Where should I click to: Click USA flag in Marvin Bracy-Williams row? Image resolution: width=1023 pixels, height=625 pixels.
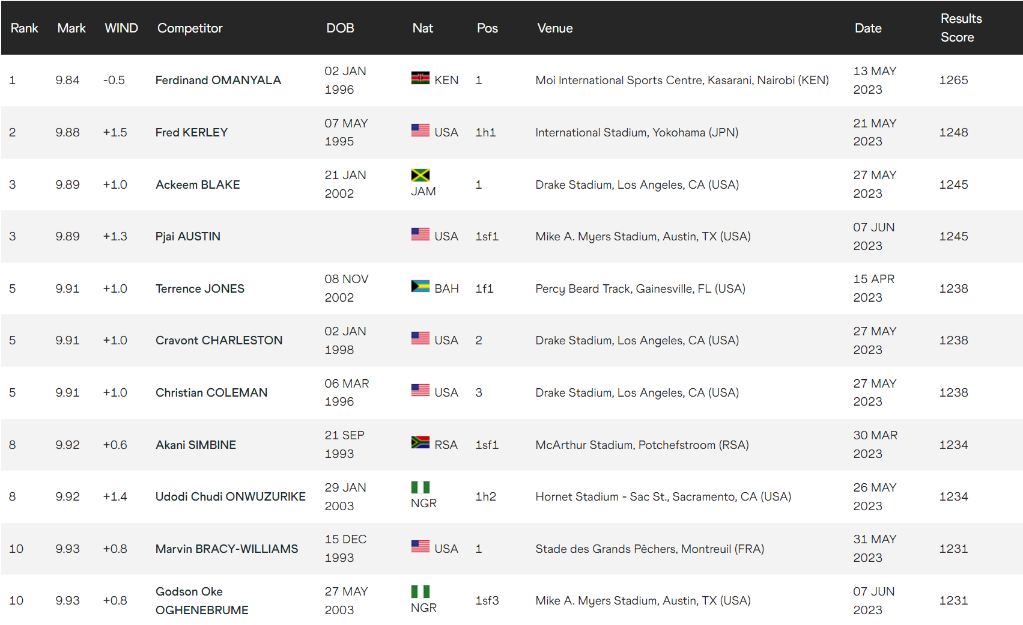420,547
